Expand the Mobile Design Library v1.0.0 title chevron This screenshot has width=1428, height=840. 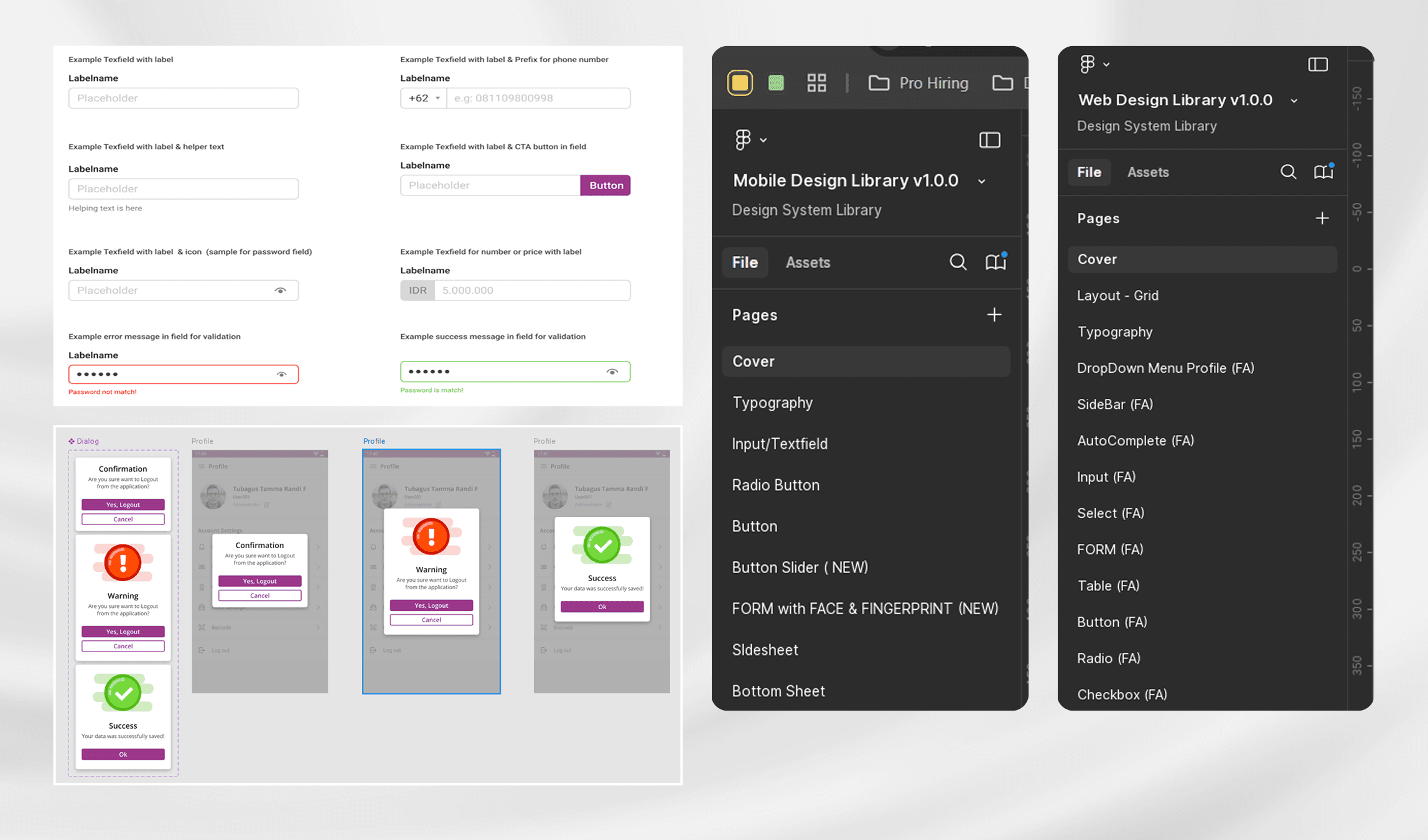tap(982, 182)
